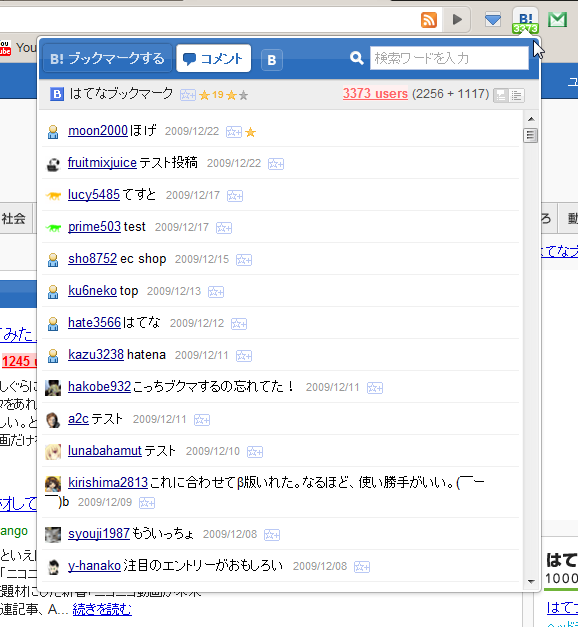Viewport: 578px width, 627px height.
Task: Click the small B button in popup header
Action: click(x=272, y=60)
